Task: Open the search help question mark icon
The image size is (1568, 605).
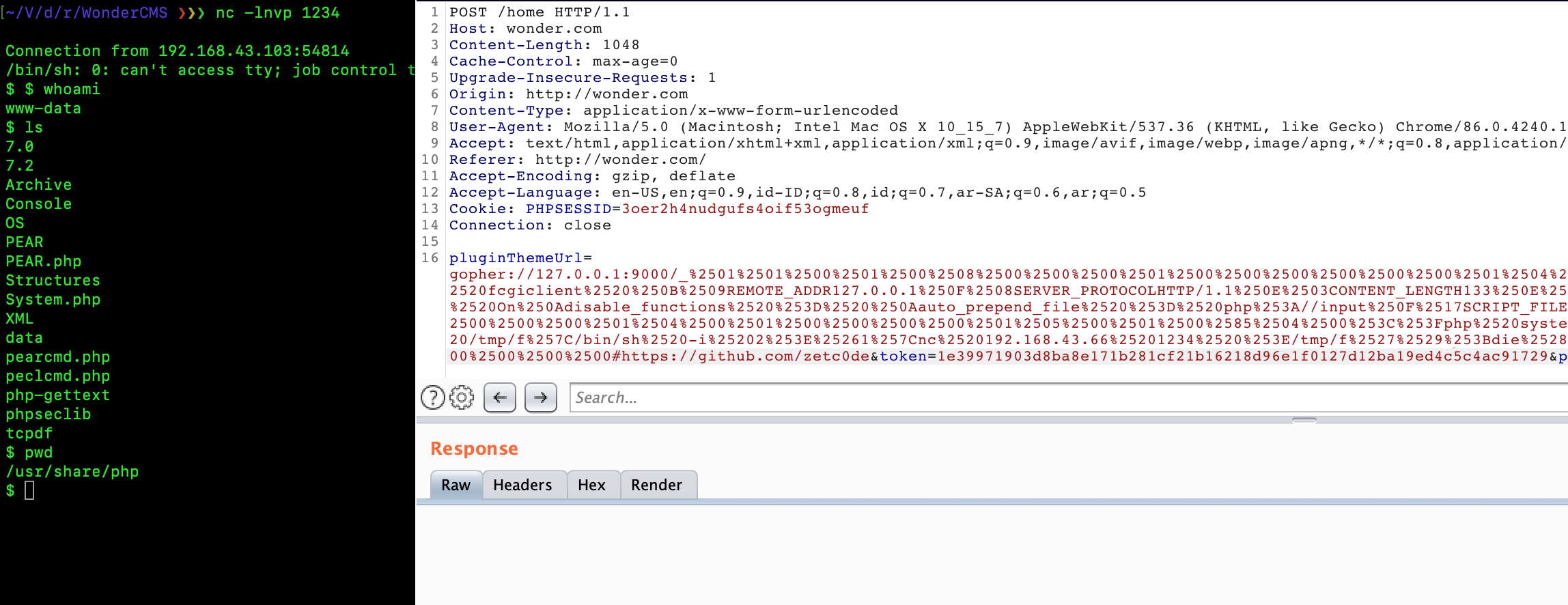Action: click(x=432, y=397)
